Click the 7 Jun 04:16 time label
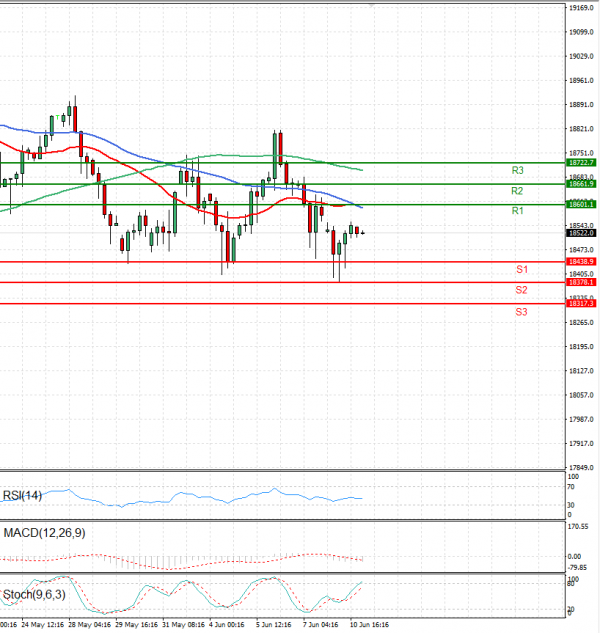 (321, 625)
